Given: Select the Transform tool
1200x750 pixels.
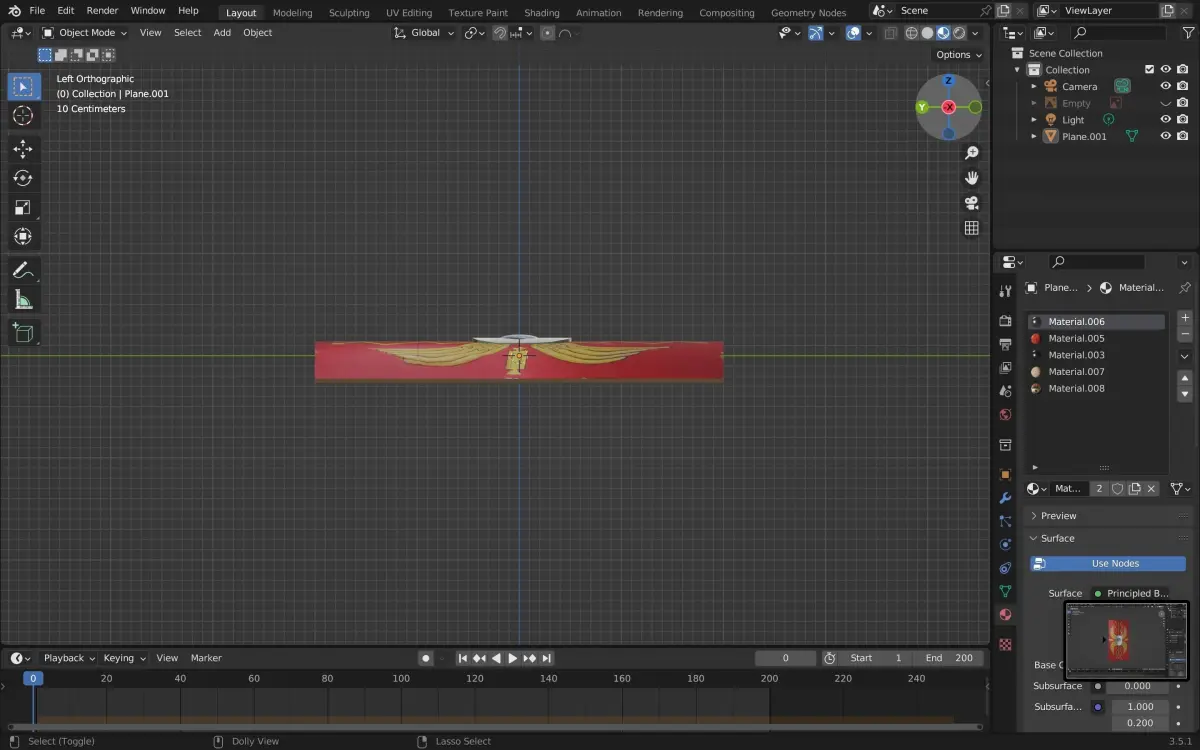Looking at the screenshot, I should [x=23, y=236].
